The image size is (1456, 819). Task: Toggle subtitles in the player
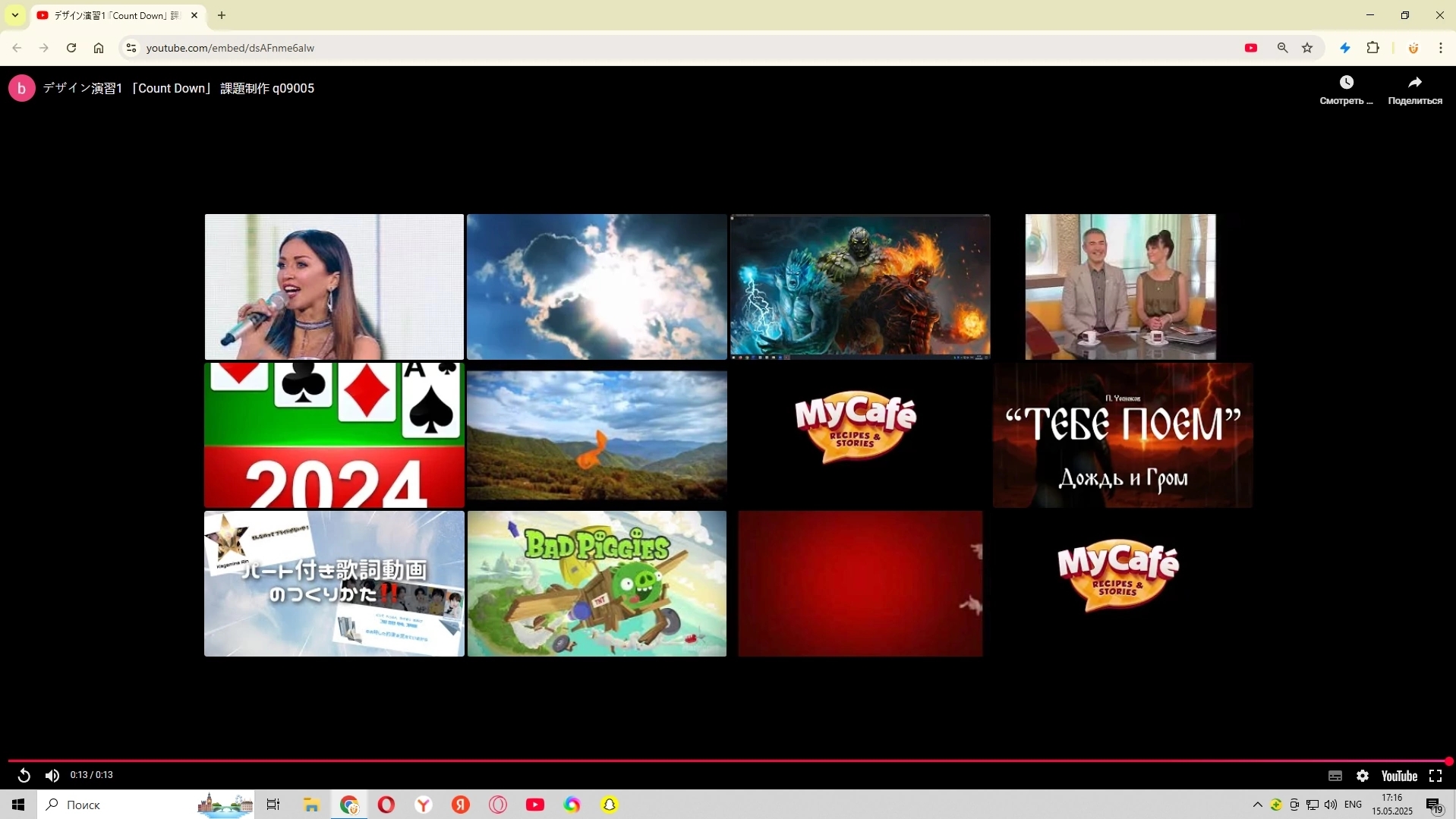(1335, 776)
